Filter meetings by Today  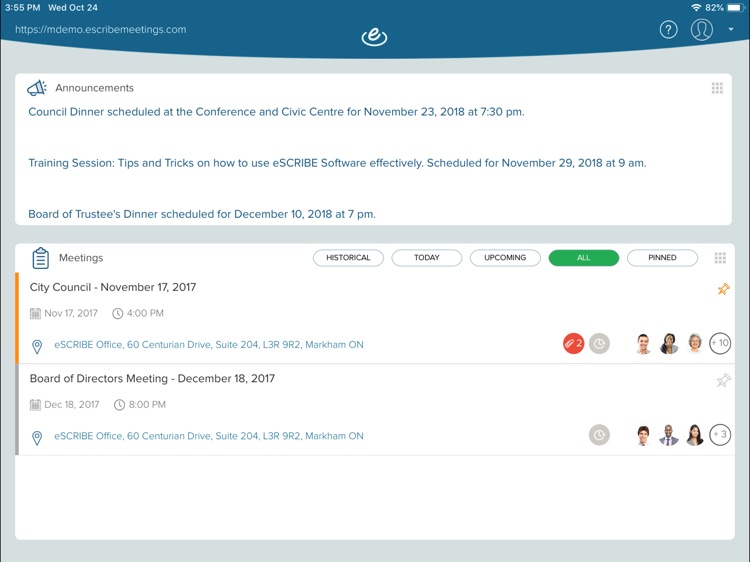427,257
